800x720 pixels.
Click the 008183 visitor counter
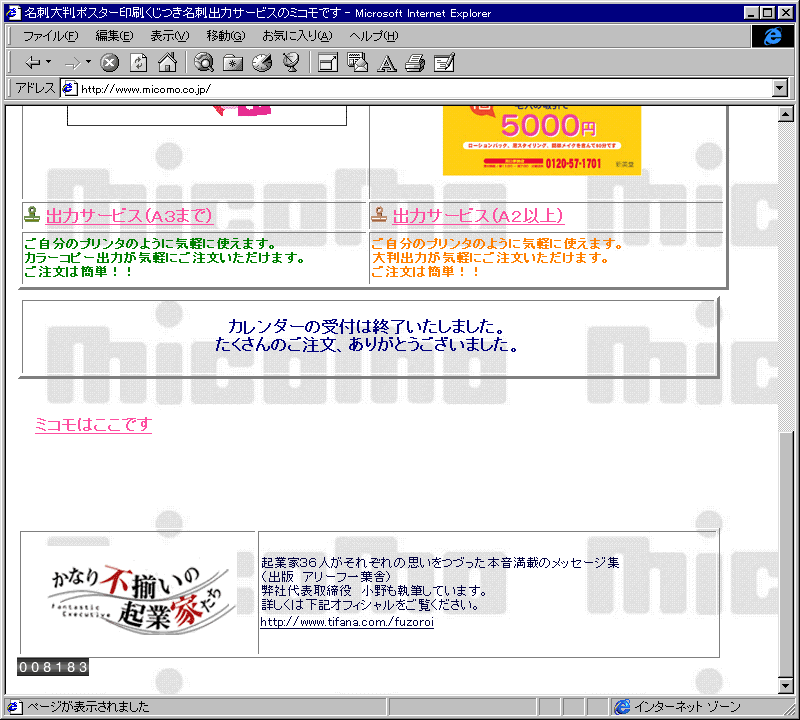point(53,667)
